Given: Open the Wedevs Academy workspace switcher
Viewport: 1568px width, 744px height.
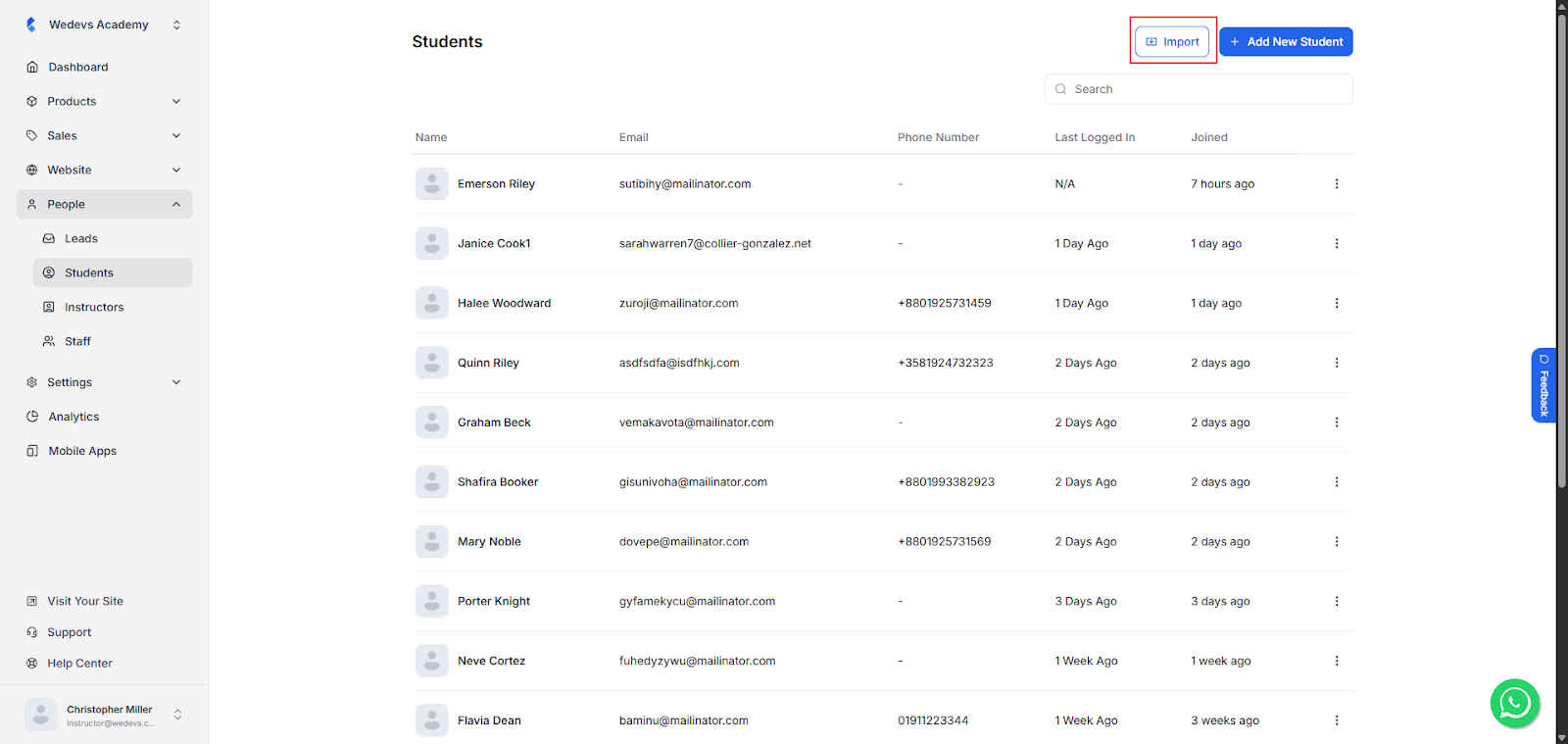Looking at the screenshot, I should coord(176,25).
